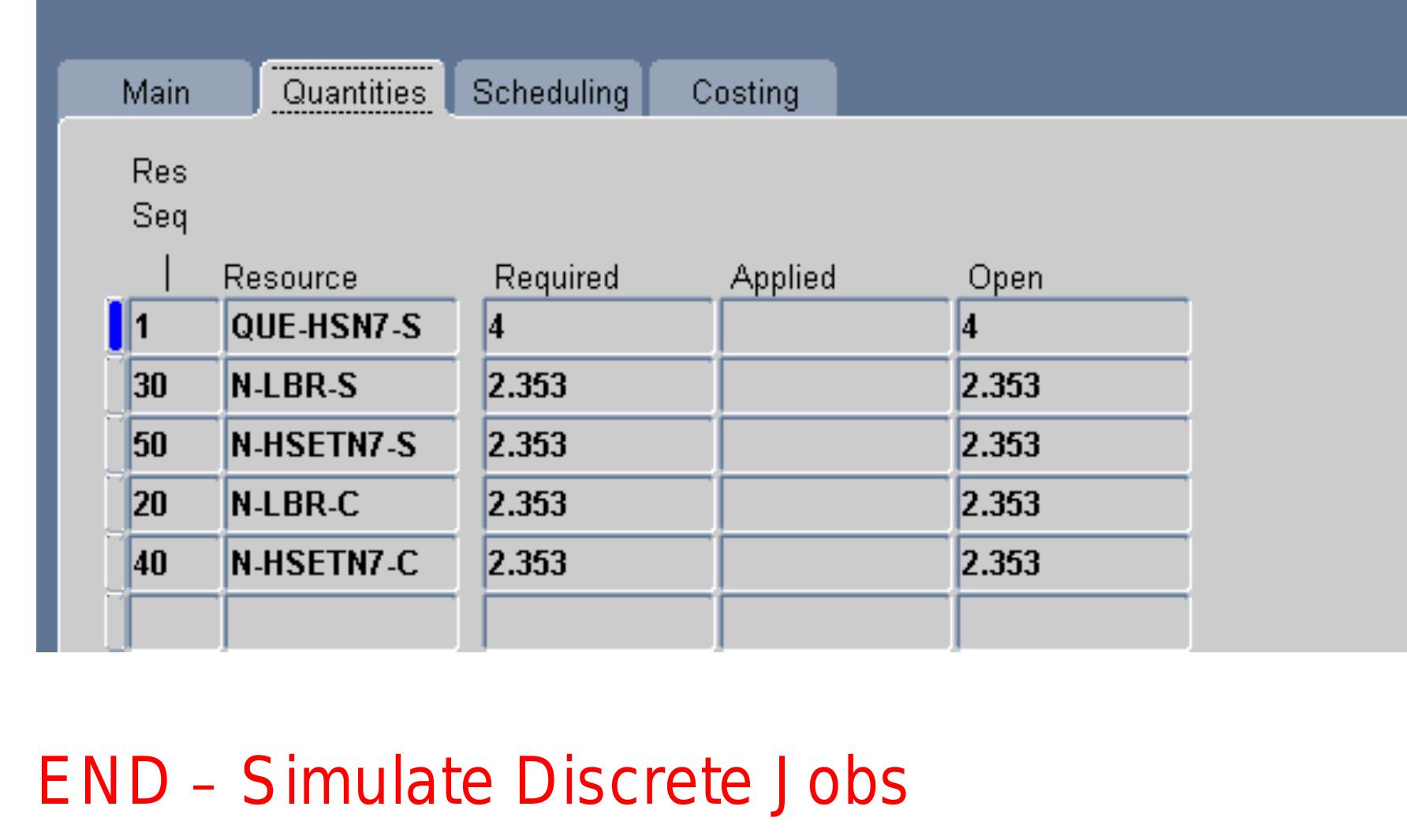Click the N-LBR-S resource field
The image size is (1407, 840).
click(341, 386)
